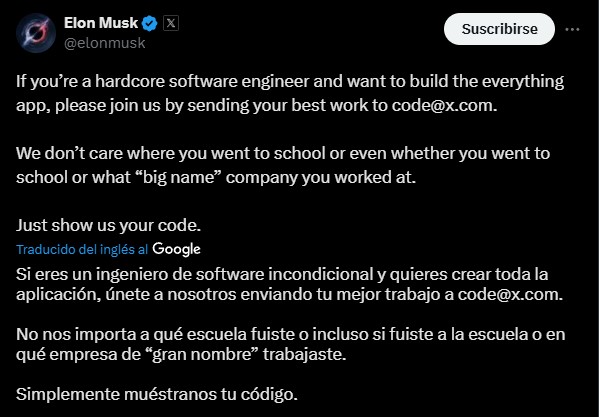The image size is (599, 417).
Task: Click code@x.com in the English tweet
Action: click(x=442, y=105)
